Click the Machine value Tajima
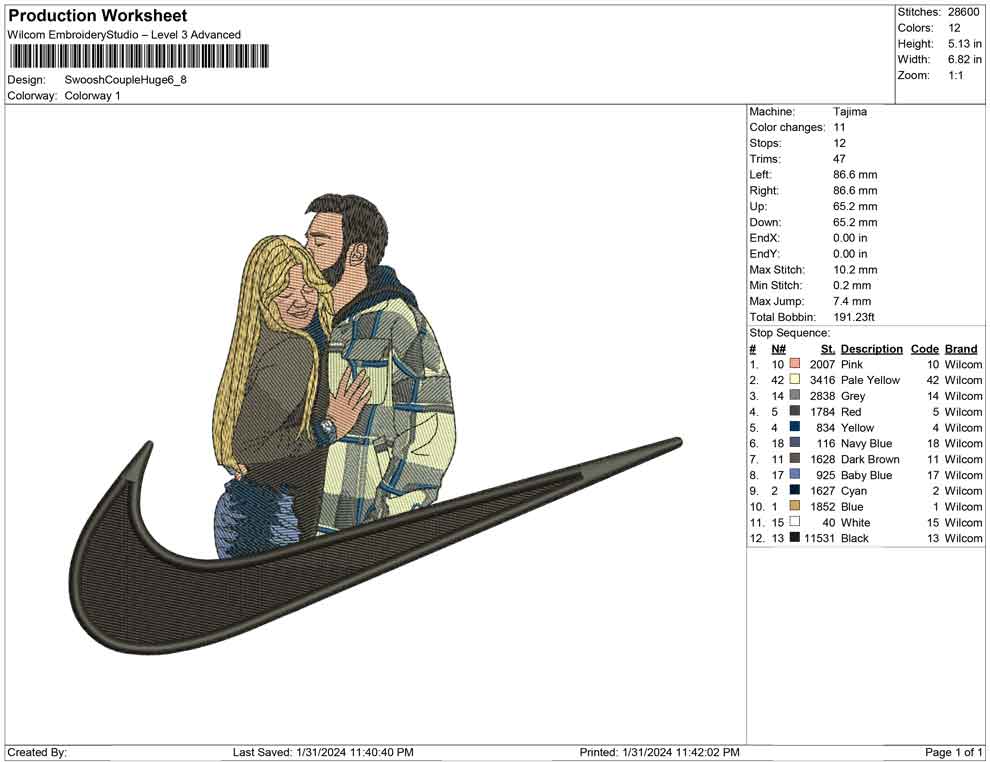Image resolution: width=990 pixels, height=762 pixels. tap(850, 112)
